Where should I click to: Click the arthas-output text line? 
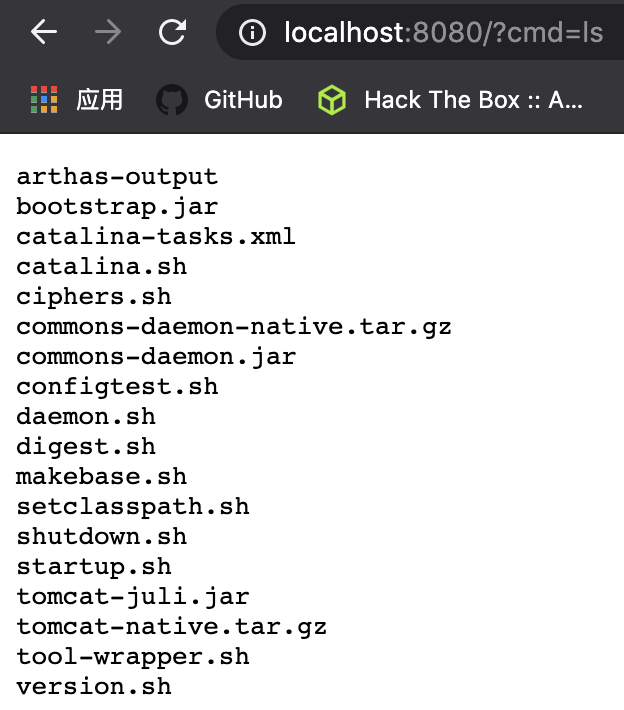click(x=117, y=177)
